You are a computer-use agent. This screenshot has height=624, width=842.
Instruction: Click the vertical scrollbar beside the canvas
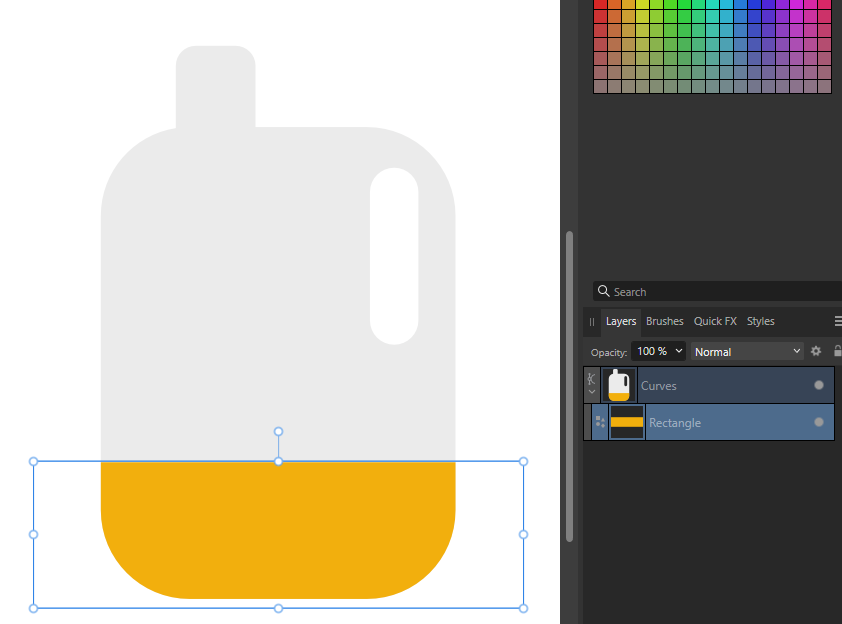569,387
